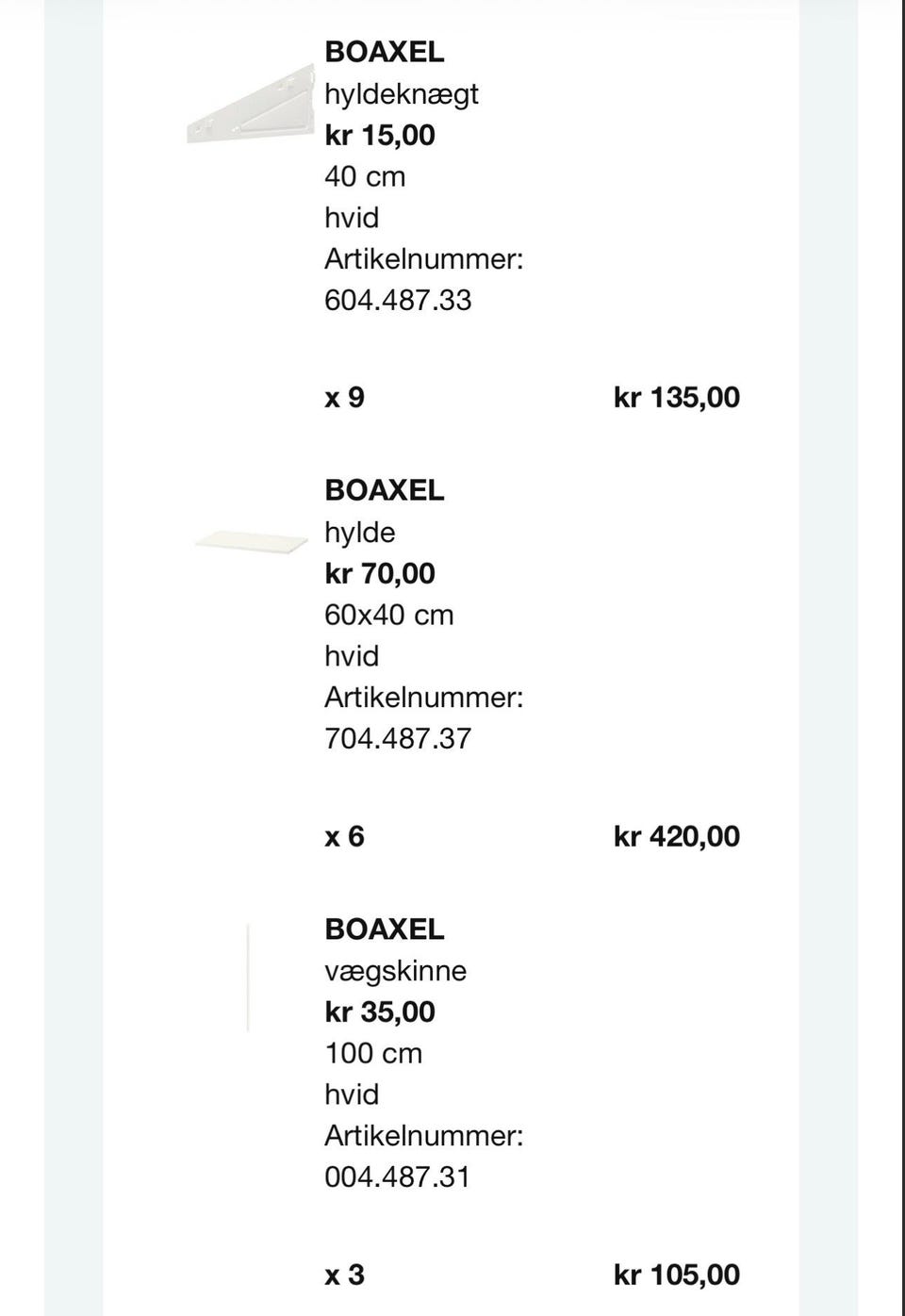Click the kr 135,00 line total
905x1316 pixels.
coord(677,397)
